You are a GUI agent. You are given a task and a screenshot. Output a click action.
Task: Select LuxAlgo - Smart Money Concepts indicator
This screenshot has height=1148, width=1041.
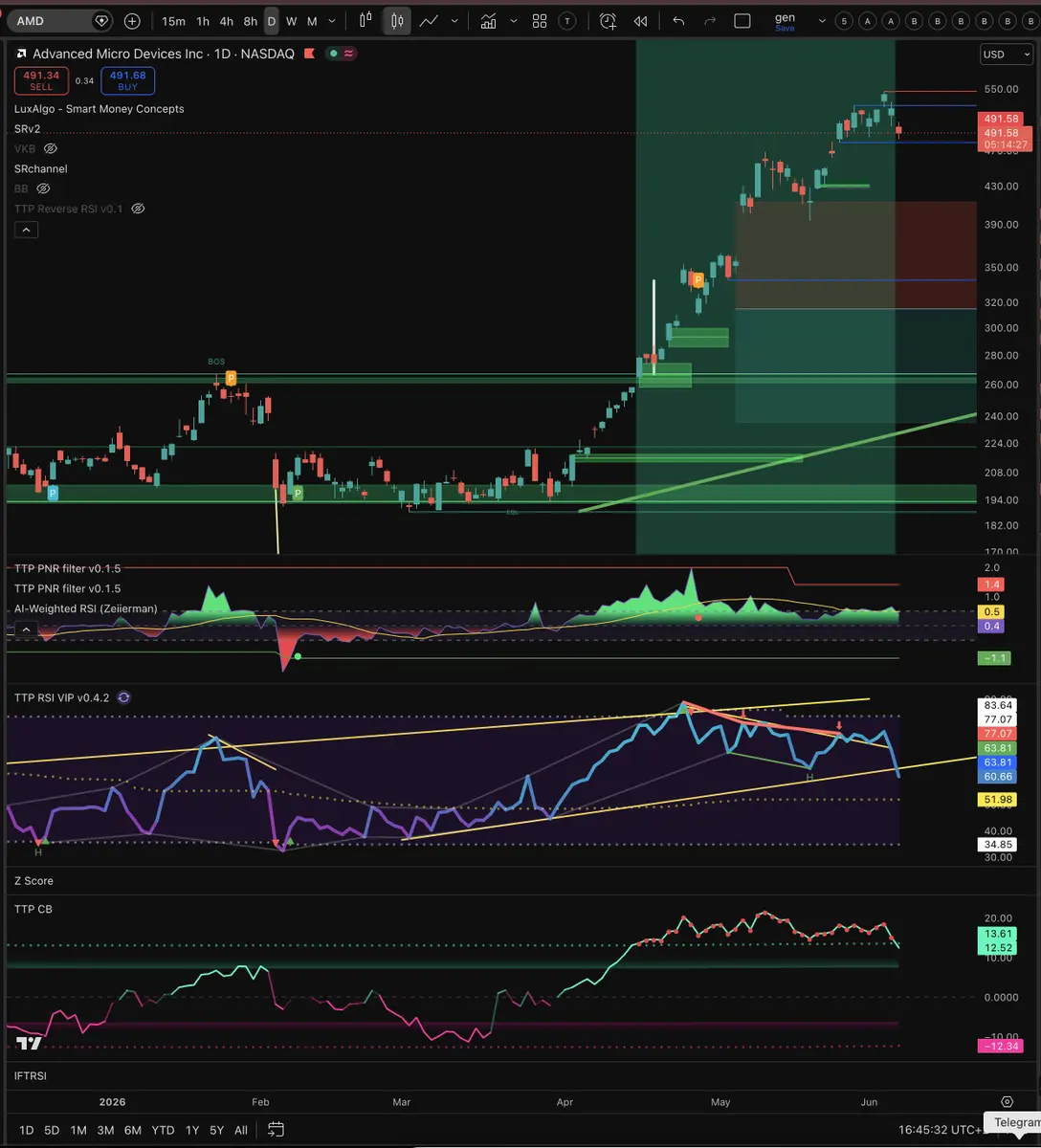click(x=100, y=108)
